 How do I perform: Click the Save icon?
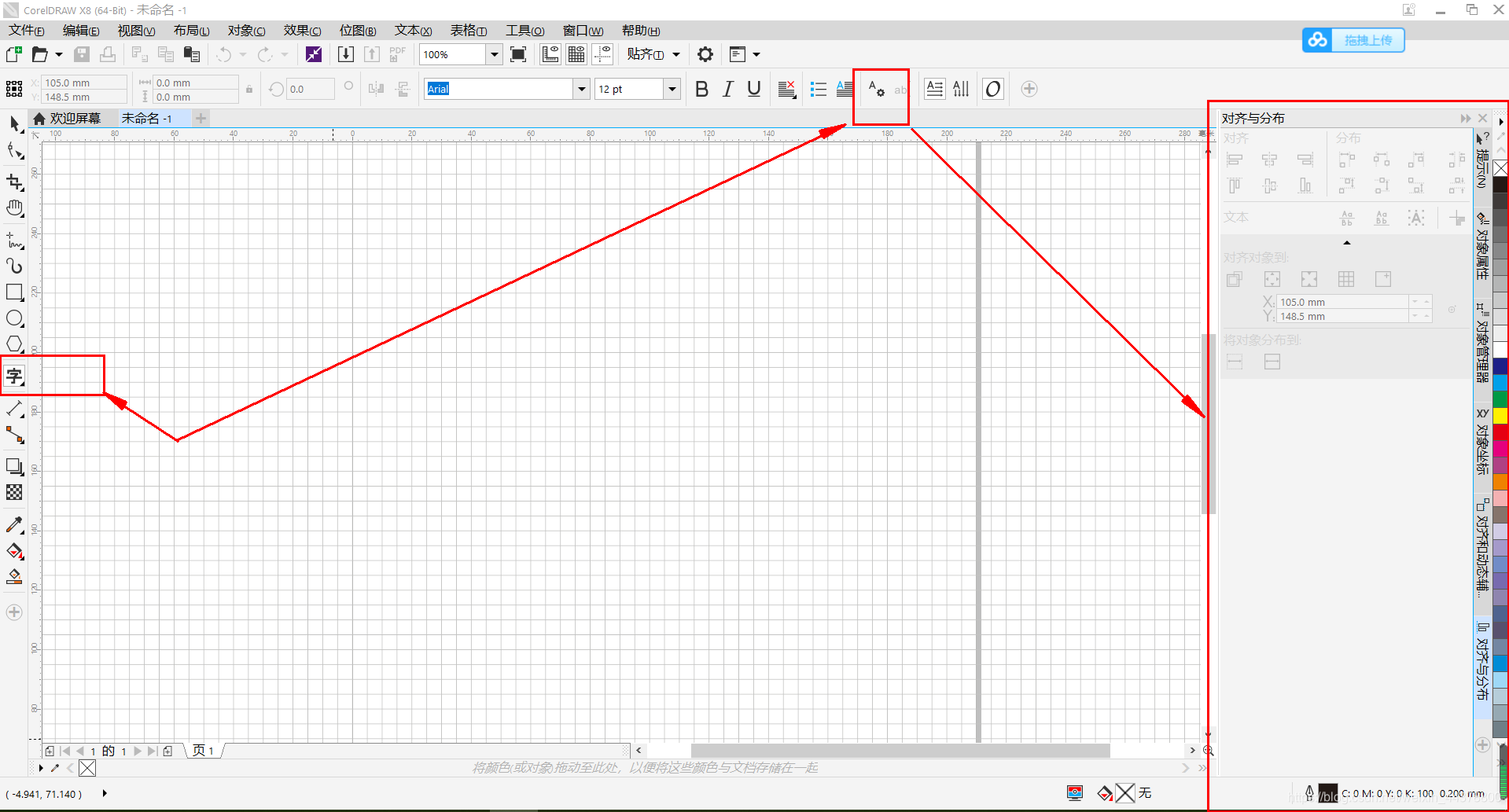pos(82,54)
